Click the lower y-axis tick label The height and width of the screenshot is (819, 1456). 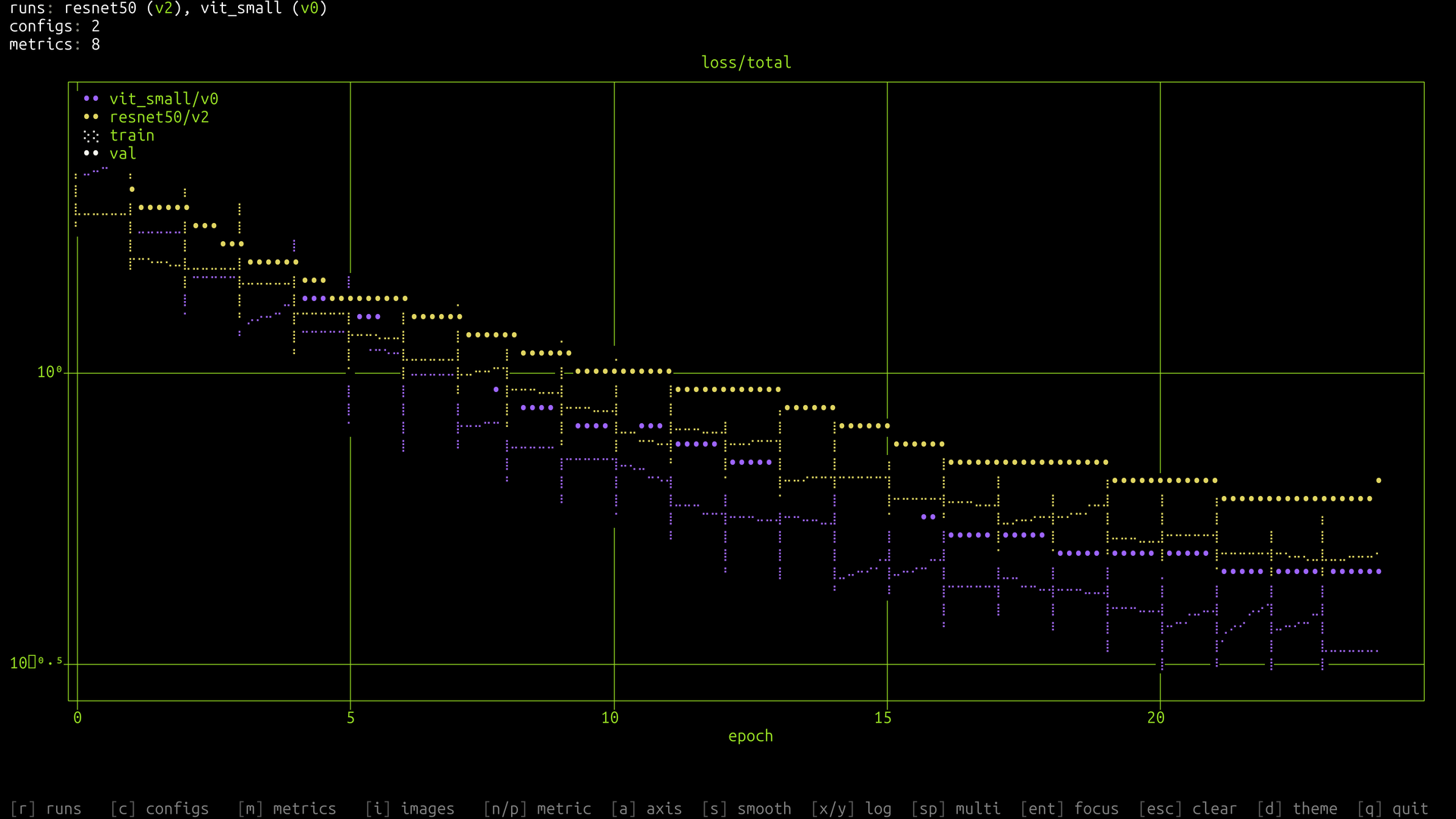pos(36,663)
